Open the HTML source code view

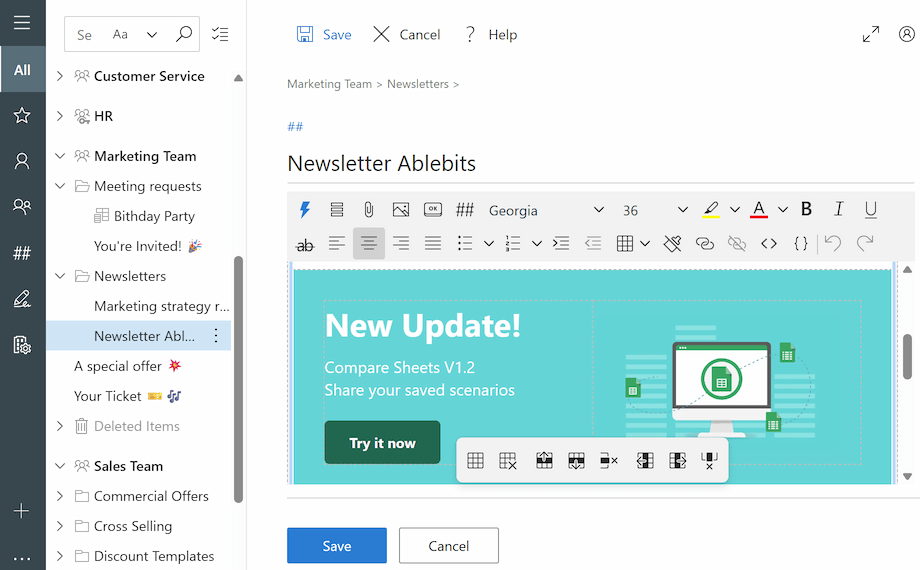769,243
